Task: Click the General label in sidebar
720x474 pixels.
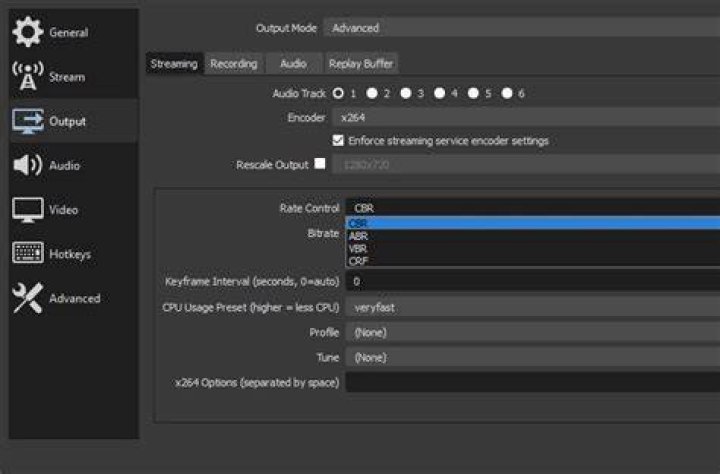Action: click(x=69, y=33)
